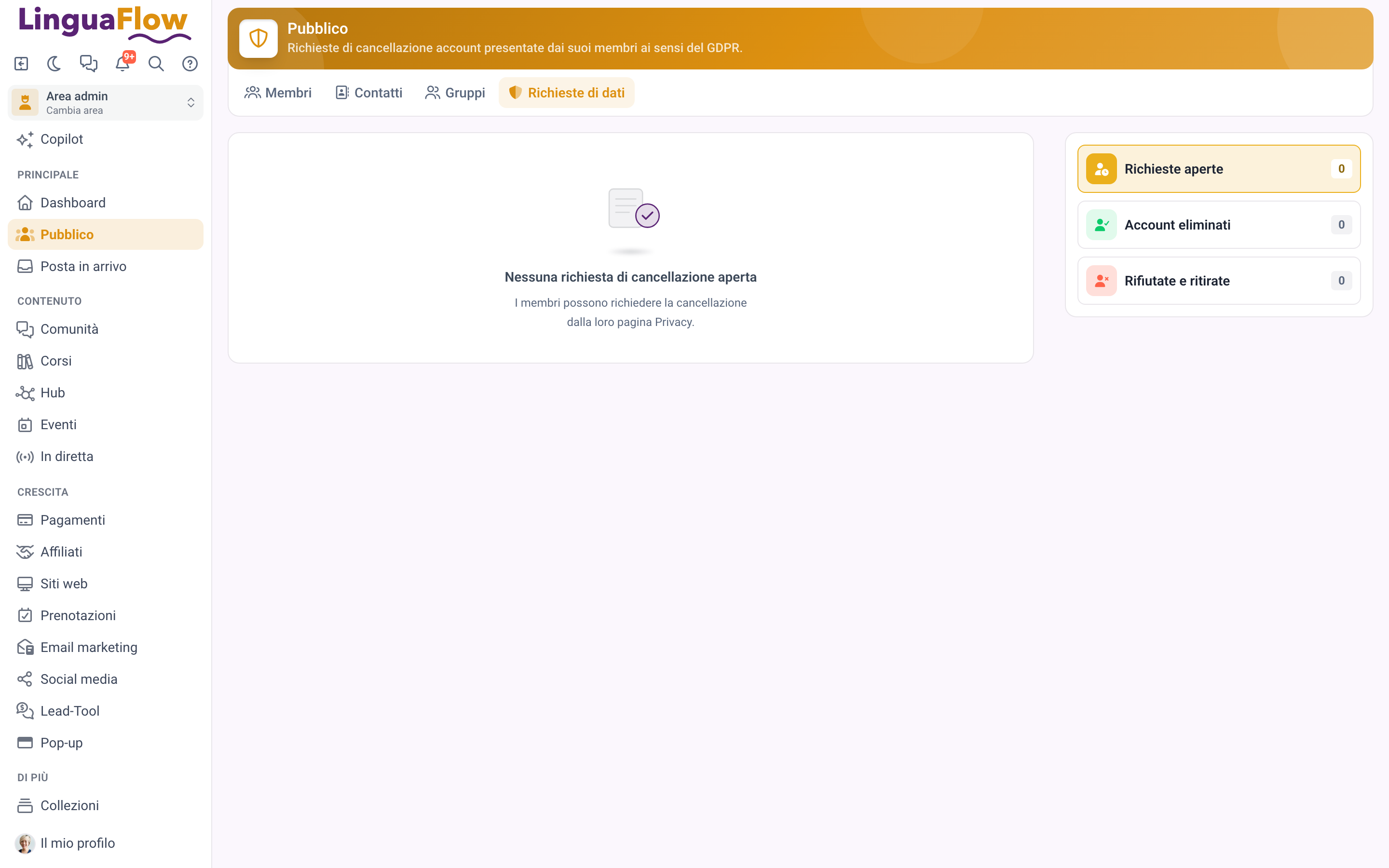The height and width of the screenshot is (868, 1389).
Task: Click the Area admin avatar icon
Action: tap(25, 103)
